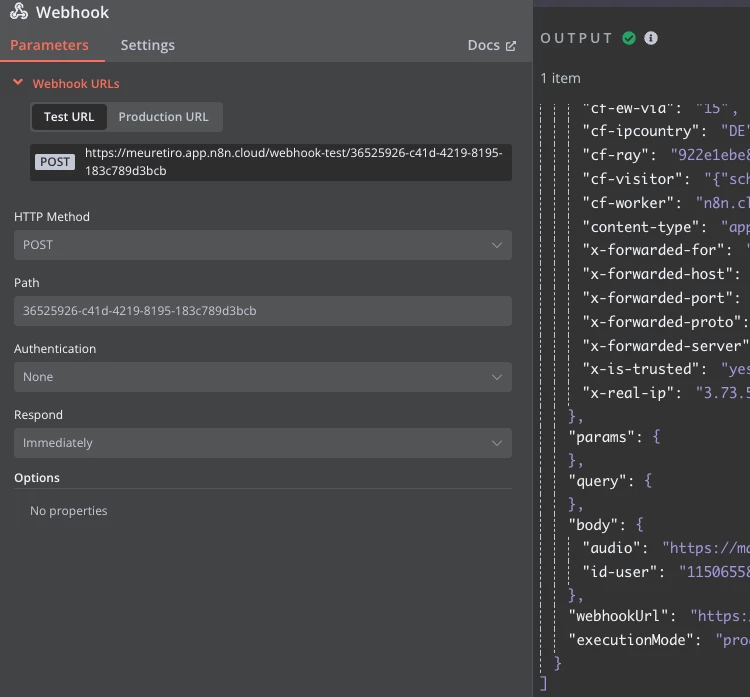This screenshot has width=750, height=697.
Task: Click the POST method badge
Action: (x=55, y=162)
